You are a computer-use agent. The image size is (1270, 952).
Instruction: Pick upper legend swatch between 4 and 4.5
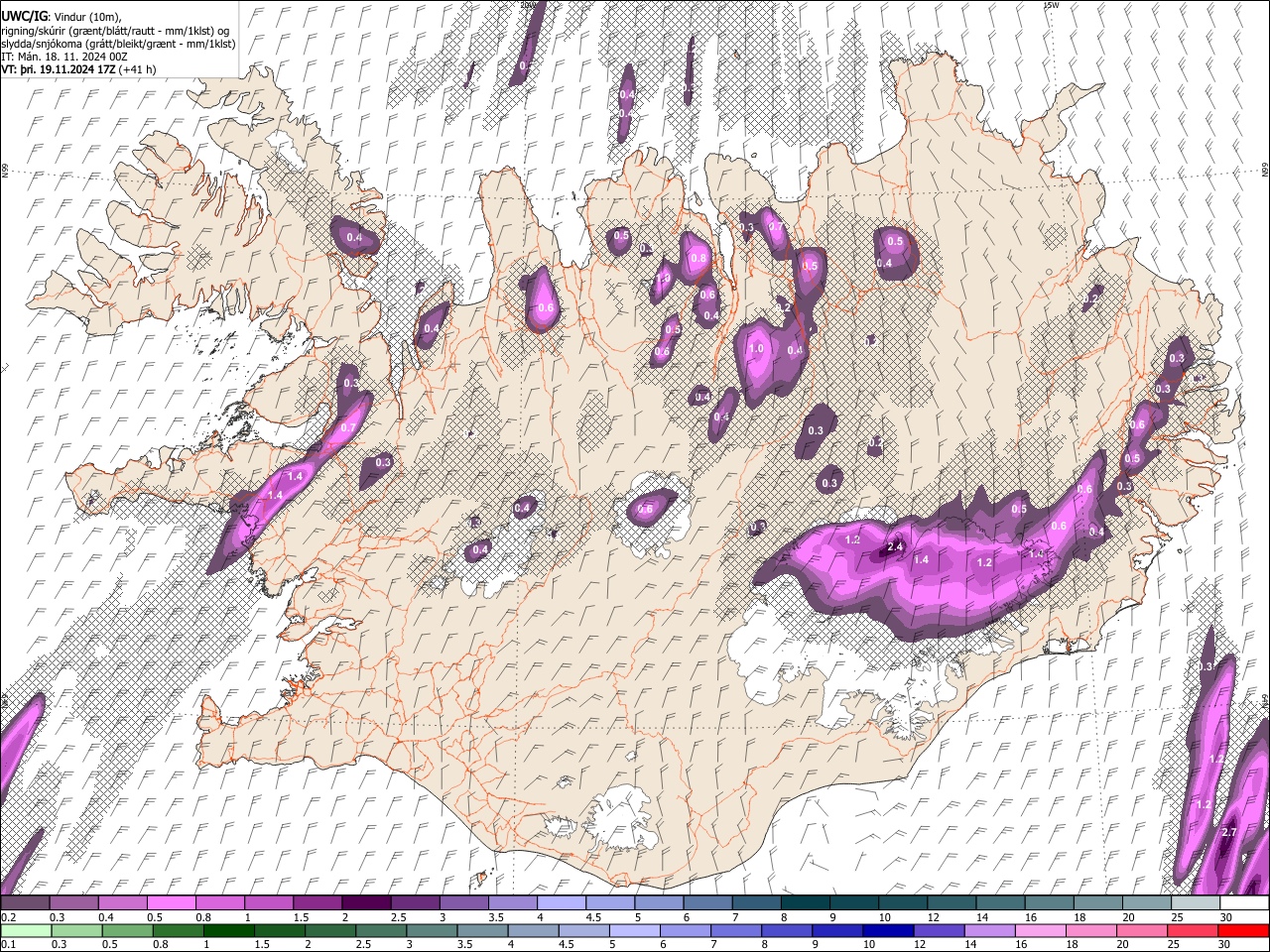561,903
